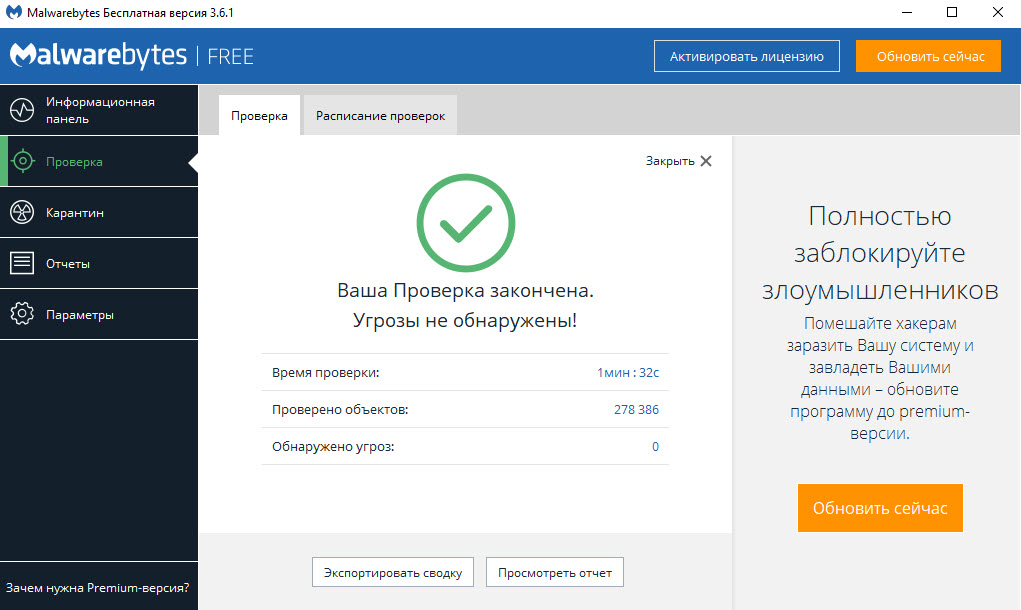Click Обновить сейчас button in promo panel
Viewport: 1021px width, 610px height.
[x=879, y=508]
